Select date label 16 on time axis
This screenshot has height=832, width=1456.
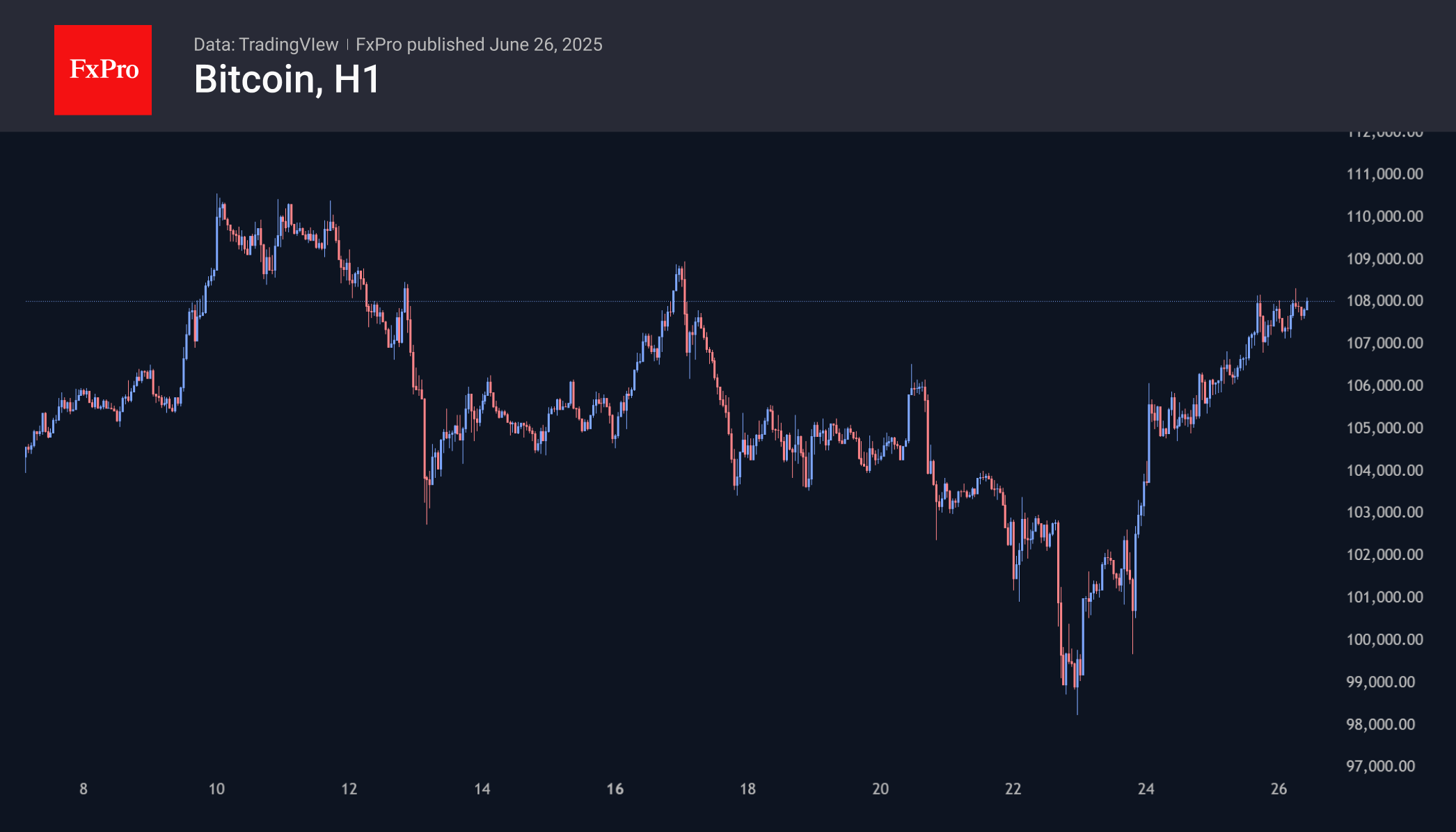point(615,789)
